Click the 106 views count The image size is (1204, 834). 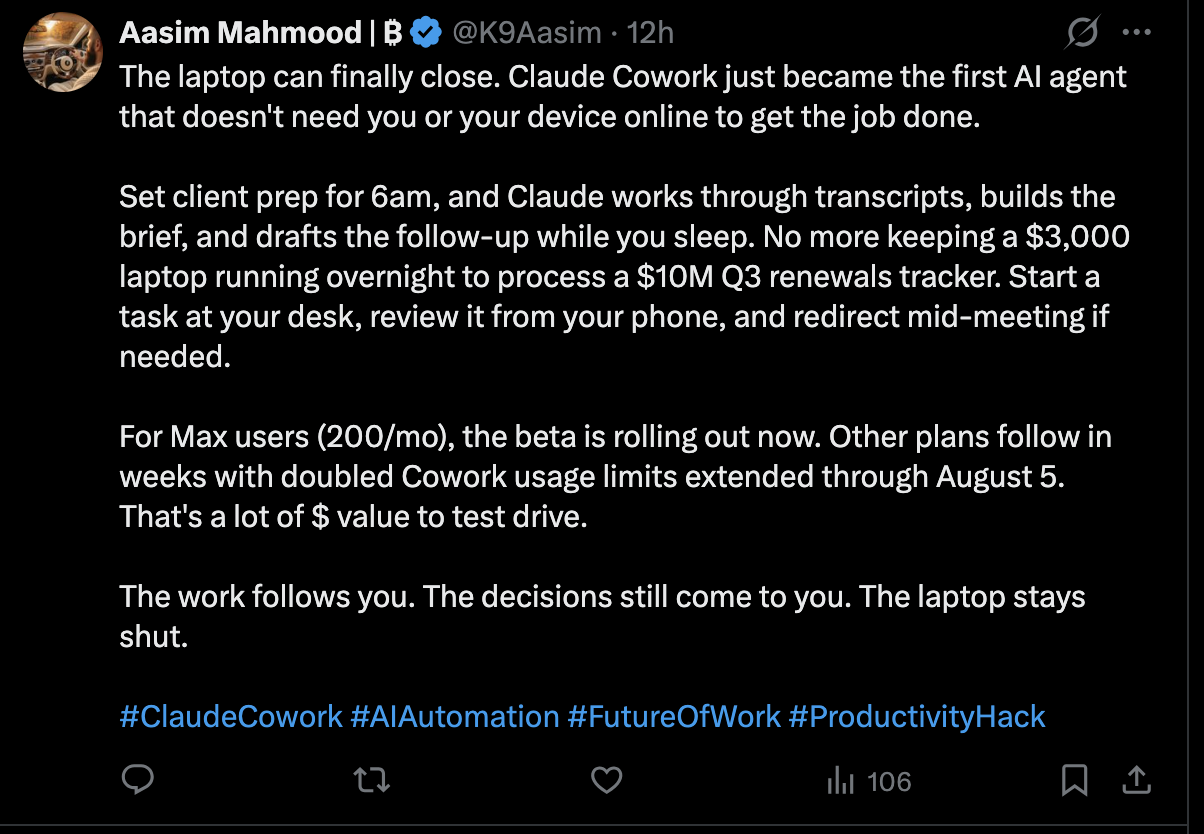point(889,781)
